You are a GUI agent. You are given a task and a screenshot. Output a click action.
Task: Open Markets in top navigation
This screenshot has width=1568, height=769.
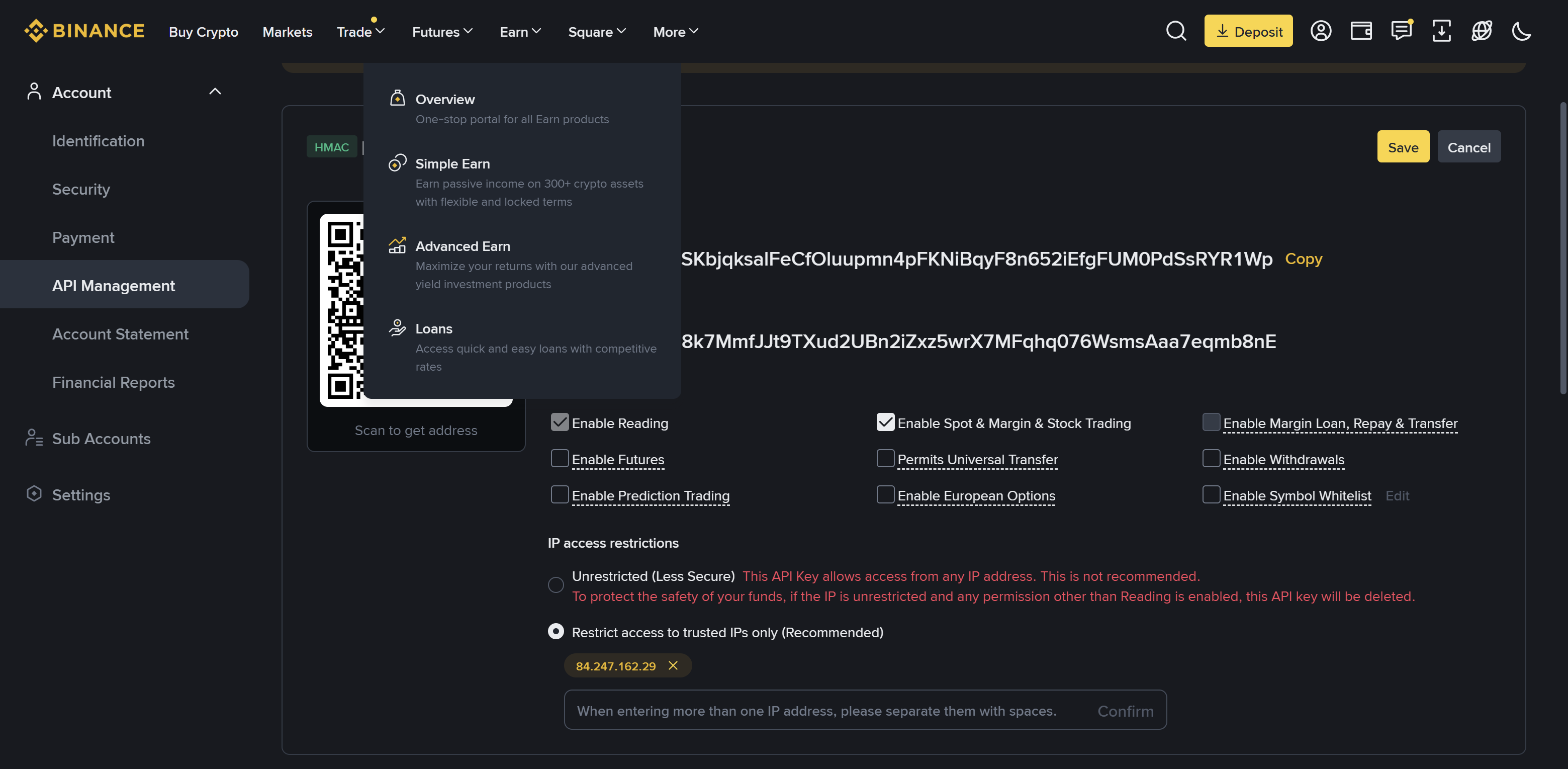pos(287,32)
